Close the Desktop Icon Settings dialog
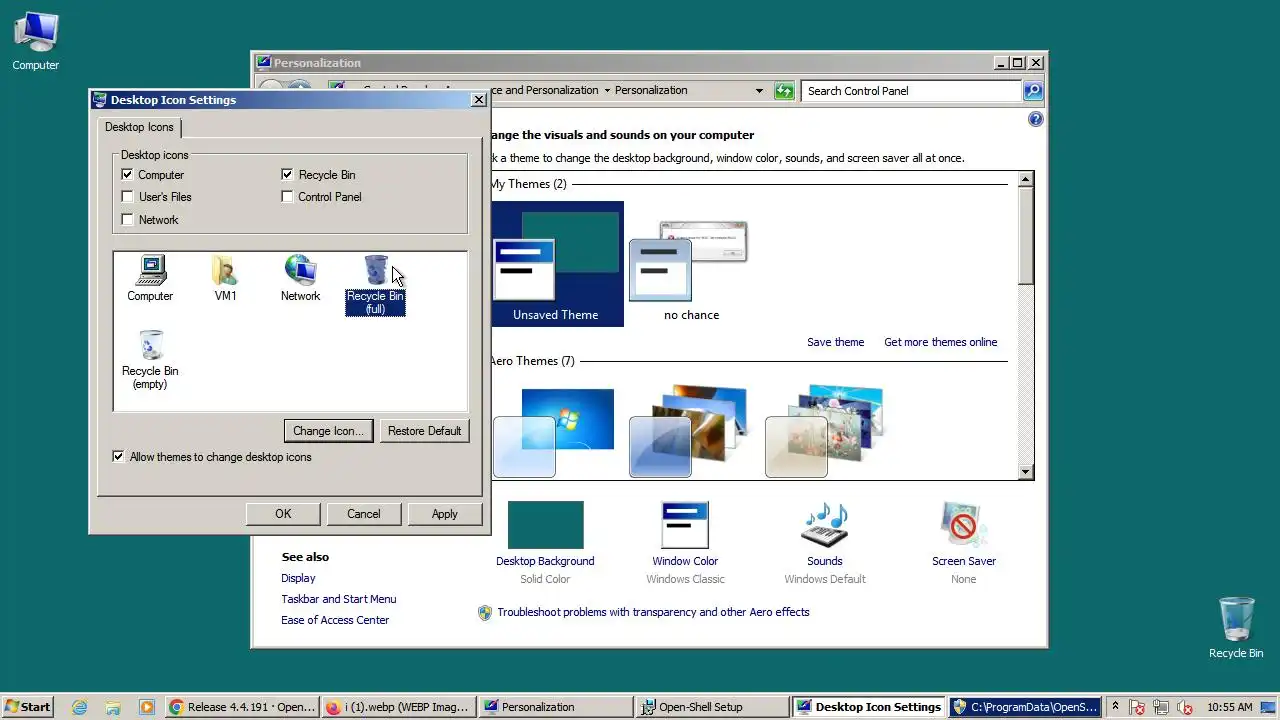Screen dimensions: 1280x720 click(x=478, y=100)
